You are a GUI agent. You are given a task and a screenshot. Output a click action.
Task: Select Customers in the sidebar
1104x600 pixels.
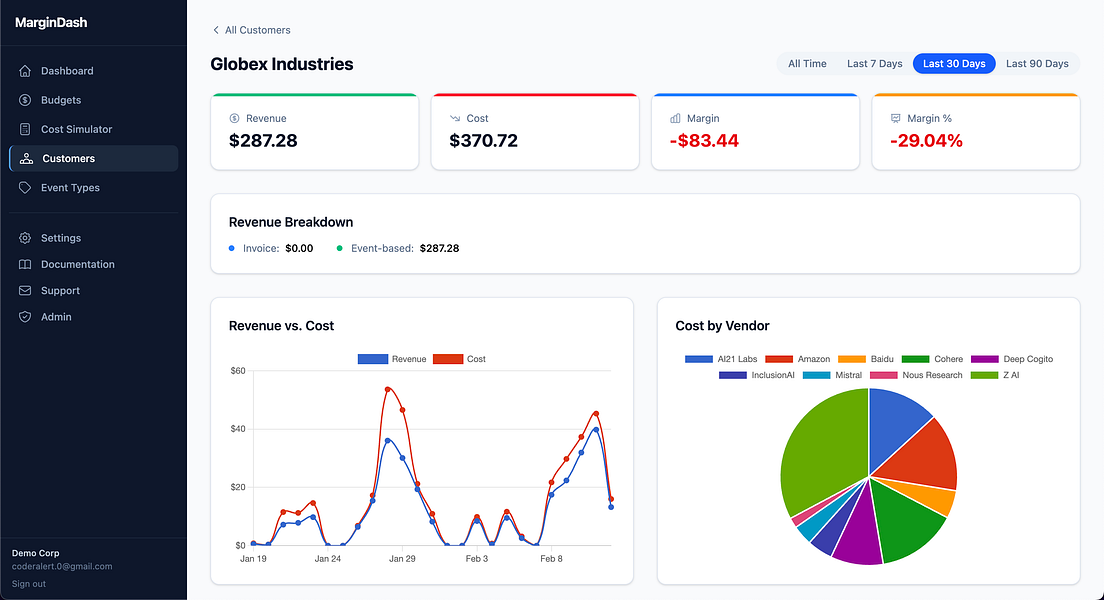[x=94, y=158]
